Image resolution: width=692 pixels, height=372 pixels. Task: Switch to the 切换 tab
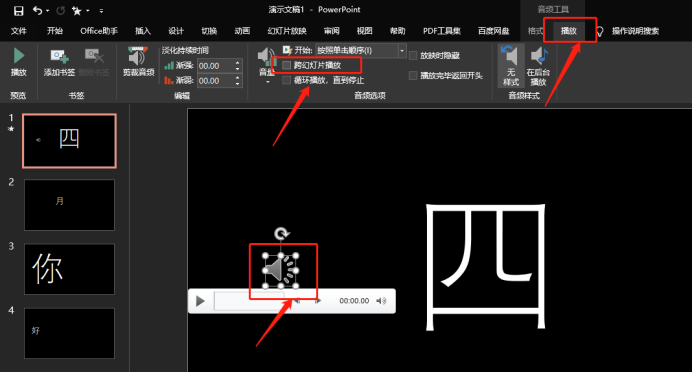click(x=209, y=31)
